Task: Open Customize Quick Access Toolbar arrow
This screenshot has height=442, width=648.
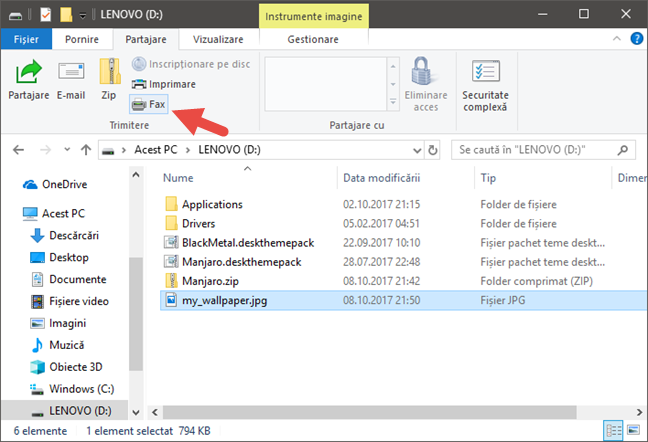Action: (x=83, y=16)
